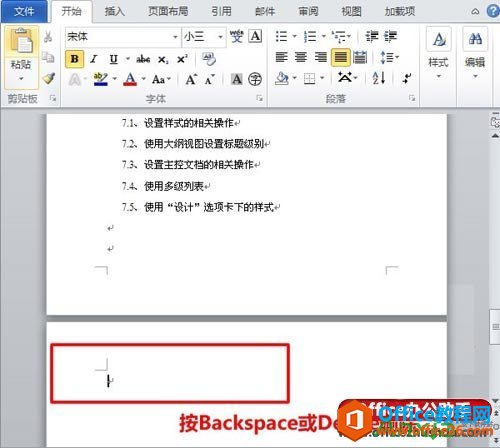Switch to the 视图 (View) tab

[351, 11]
